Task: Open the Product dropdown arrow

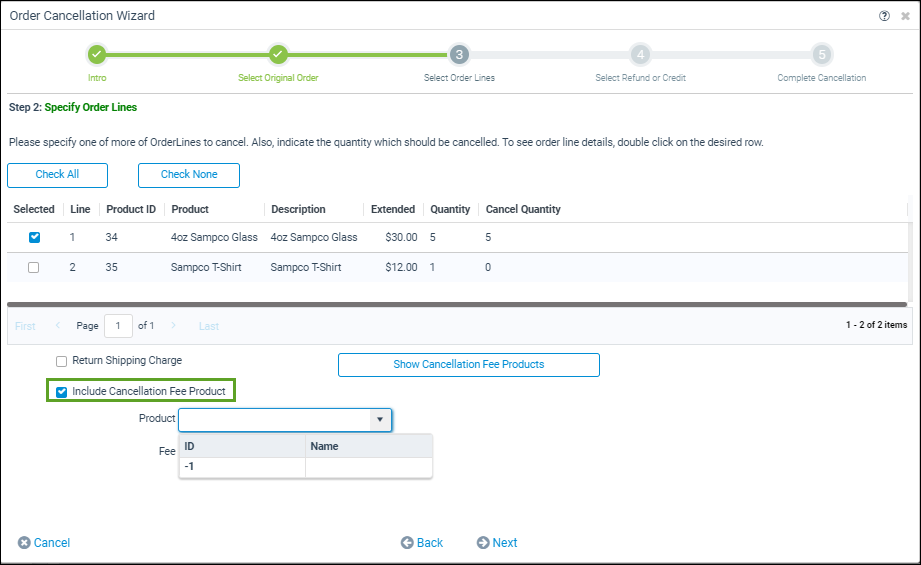Action: coord(380,419)
